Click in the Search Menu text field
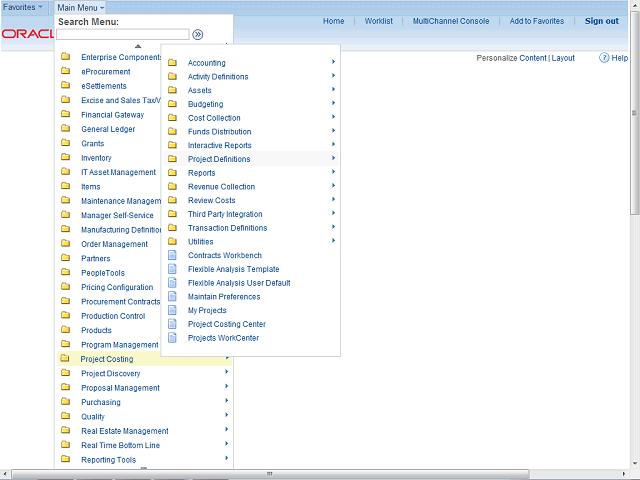The height and width of the screenshot is (480, 640). point(122,34)
